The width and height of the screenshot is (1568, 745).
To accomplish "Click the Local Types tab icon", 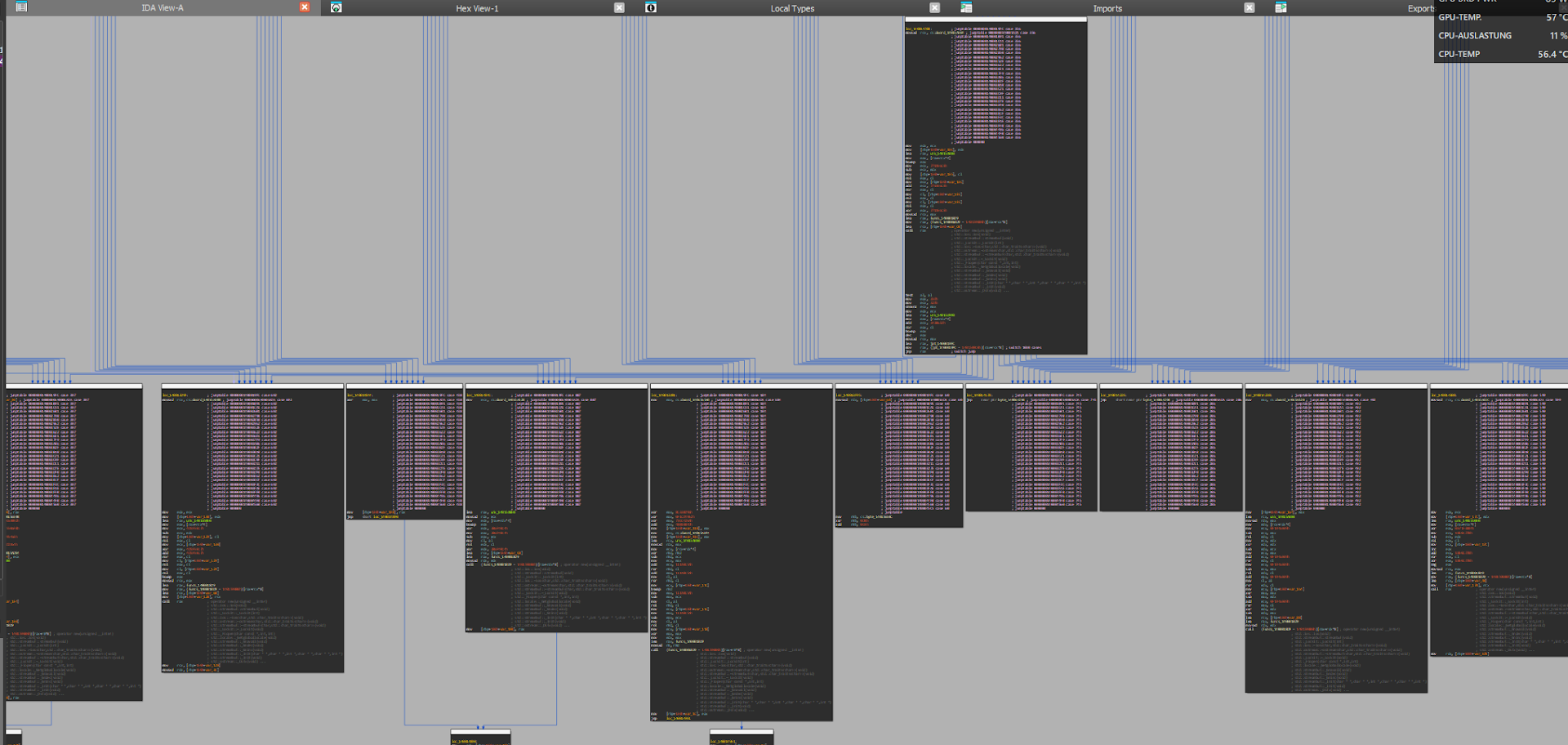I will 651,7.
